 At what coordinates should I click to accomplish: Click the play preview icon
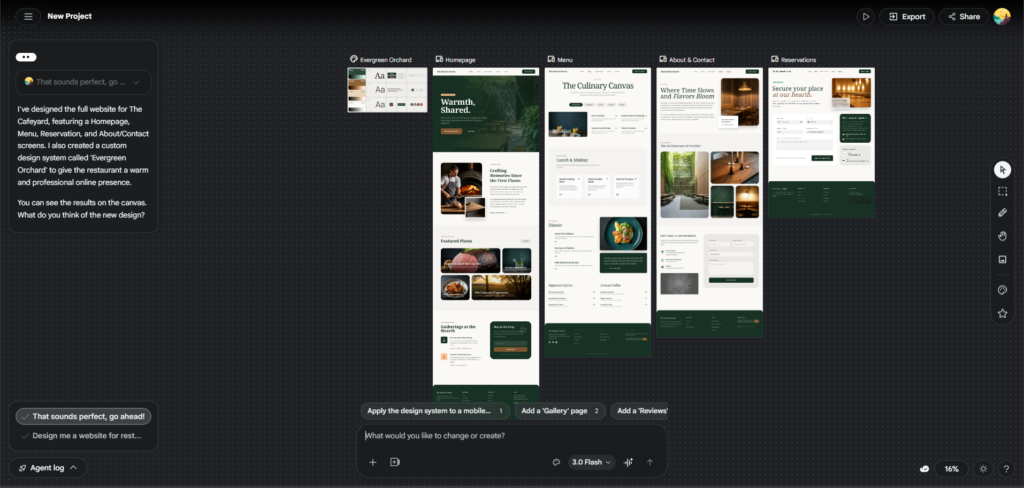tap(865, 17)
